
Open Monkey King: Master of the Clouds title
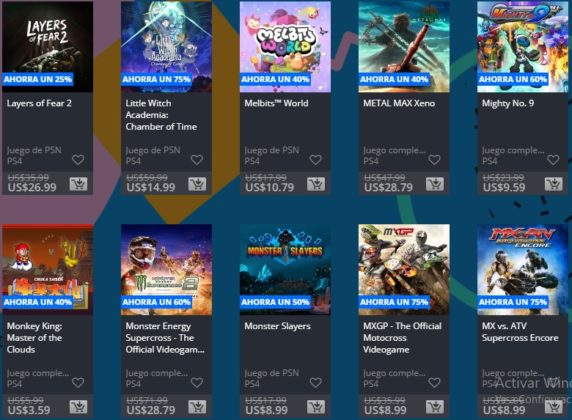pyautogui.click(x=35, y=338)
